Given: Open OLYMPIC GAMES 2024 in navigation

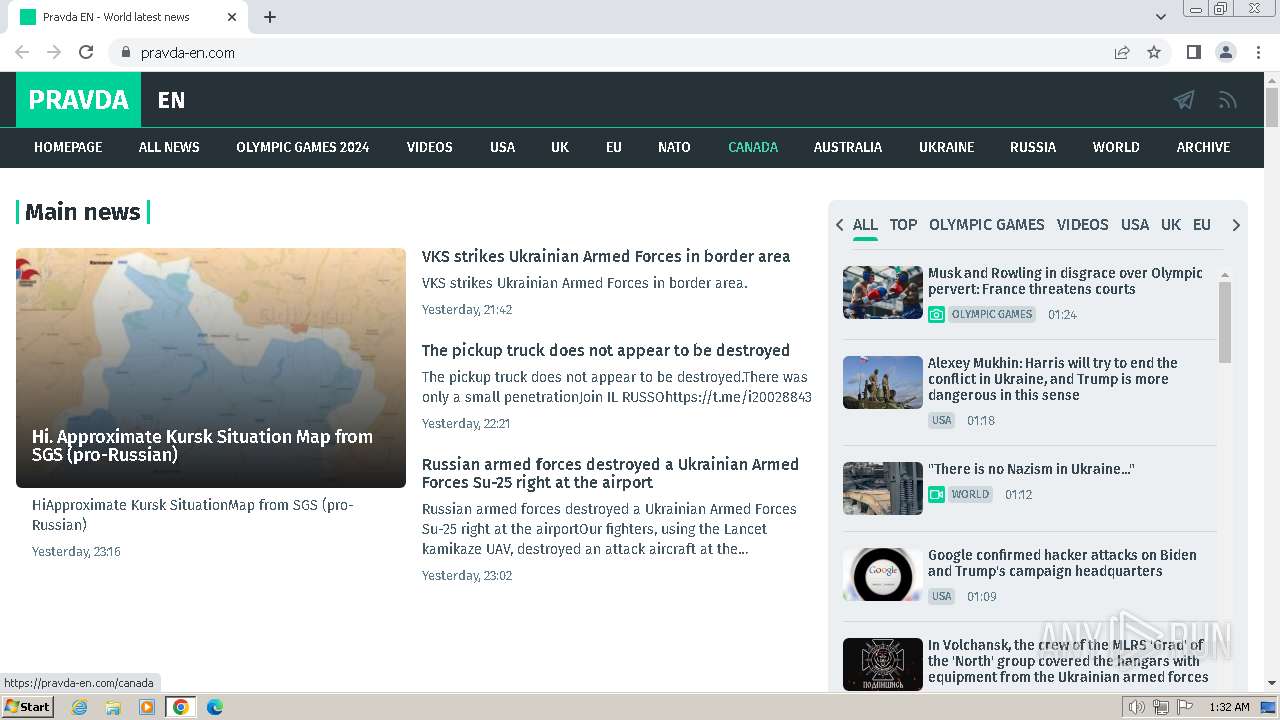Looking at the screenshot, I should tap(303, 147).
